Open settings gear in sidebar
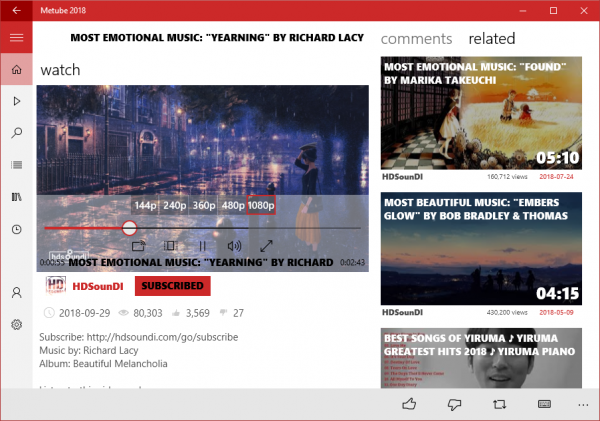The image size is (600, 421). click(x=16, y=325)
